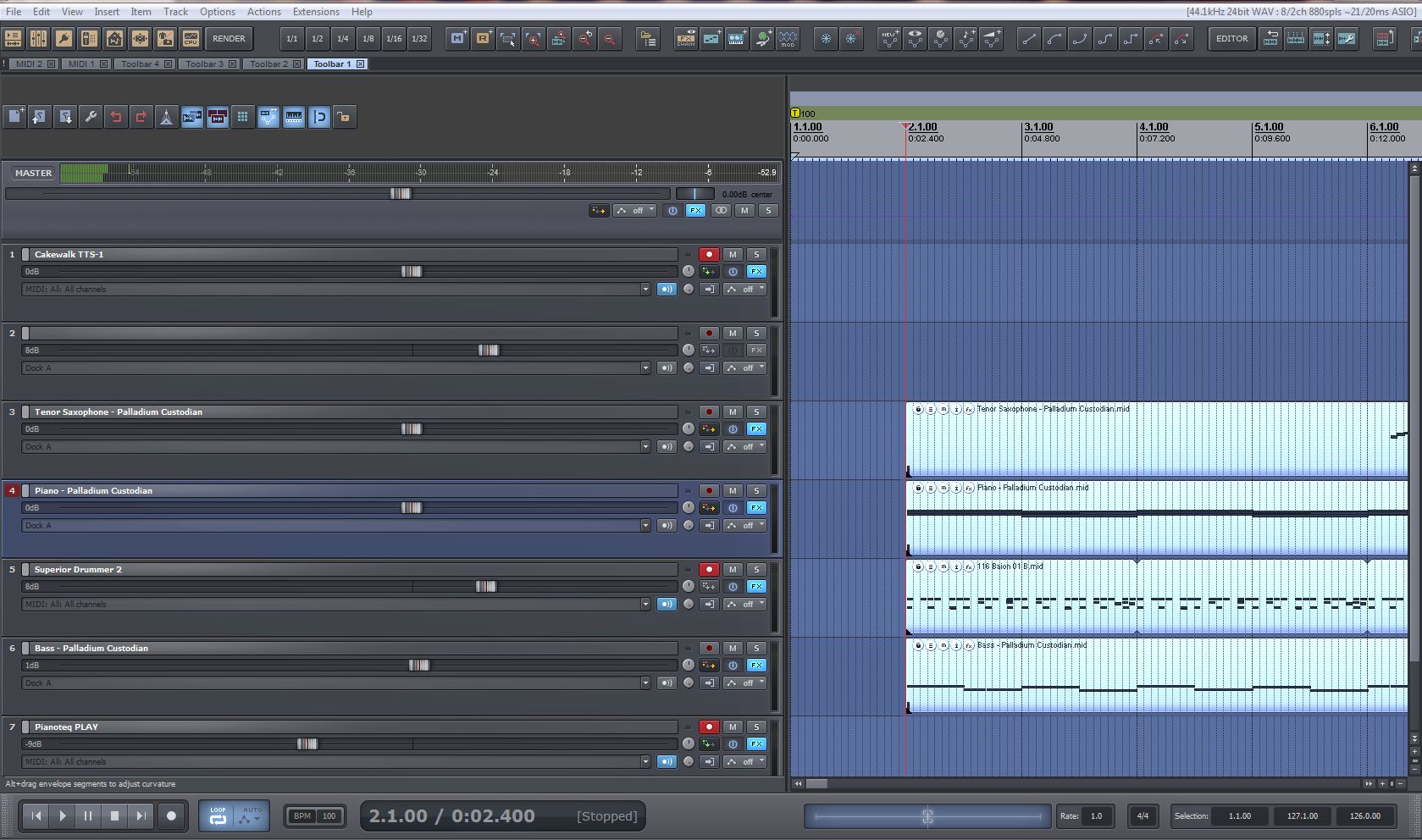Mute the Piano - Palladium Custodian track

tap(732, 490)
